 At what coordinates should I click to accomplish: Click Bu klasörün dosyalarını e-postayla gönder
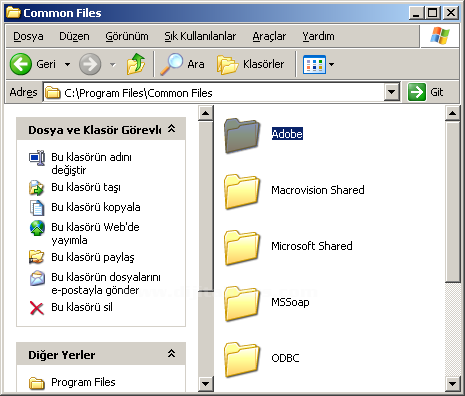pos(106,283)
